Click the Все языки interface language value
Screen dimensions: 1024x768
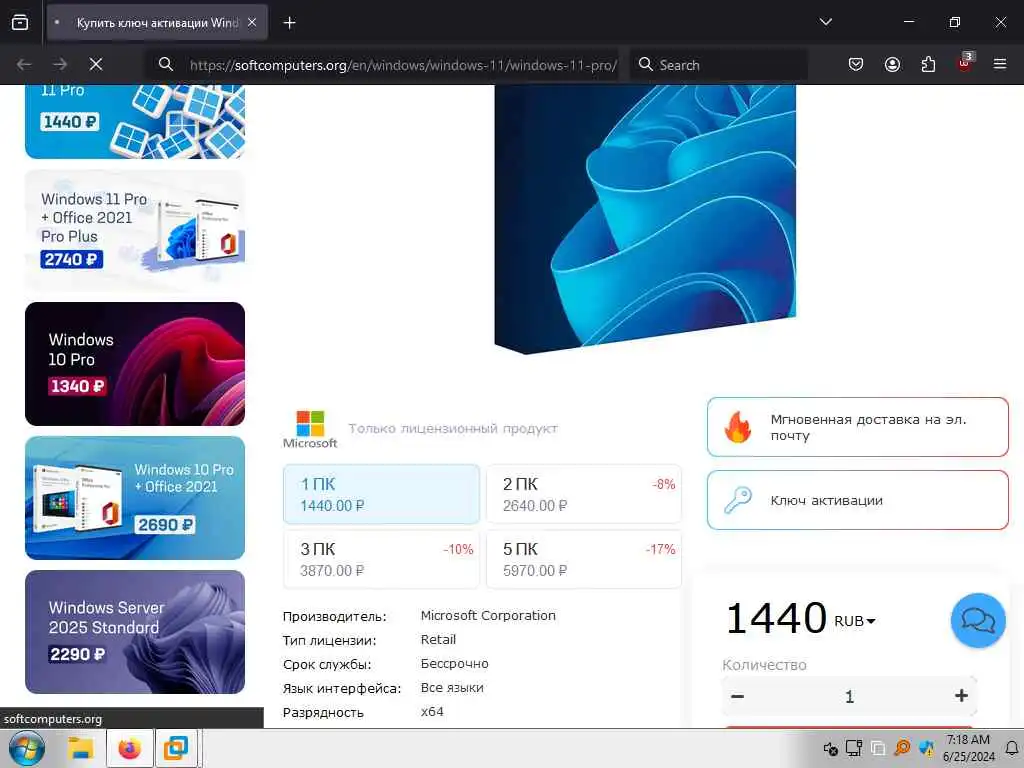click(452, 688)
